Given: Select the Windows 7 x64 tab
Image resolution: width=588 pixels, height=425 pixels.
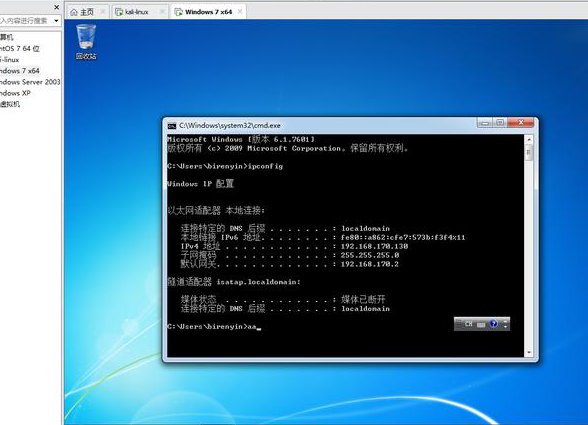Looking at the screenshot, I should 208,12.
